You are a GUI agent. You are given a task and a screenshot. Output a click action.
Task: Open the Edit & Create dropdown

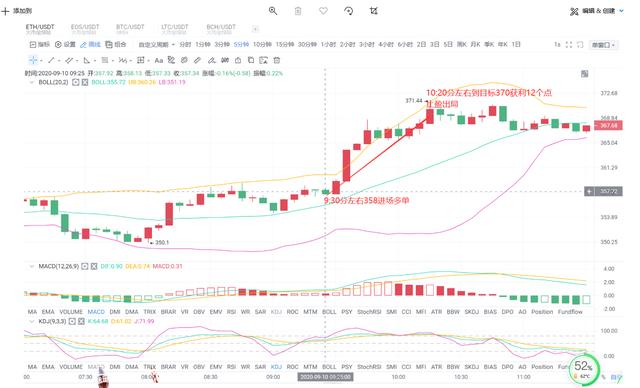click(597, 11)
